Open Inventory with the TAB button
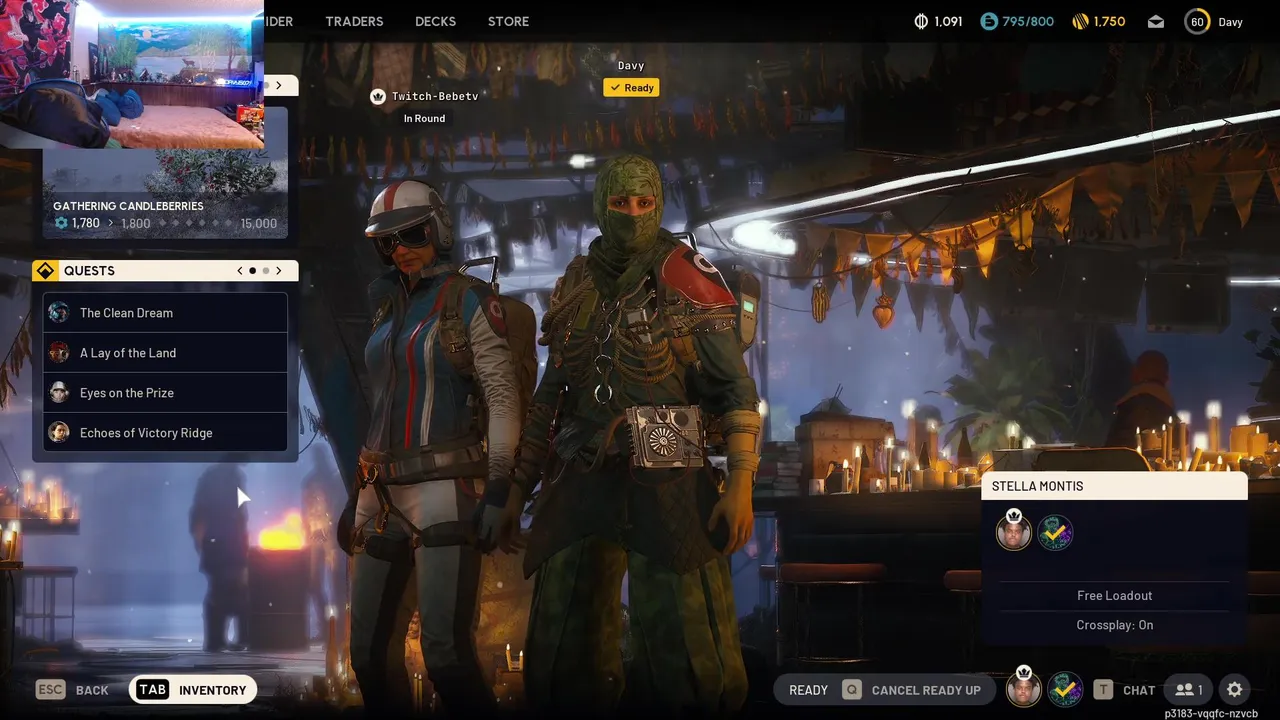 [x=193, y=690]
